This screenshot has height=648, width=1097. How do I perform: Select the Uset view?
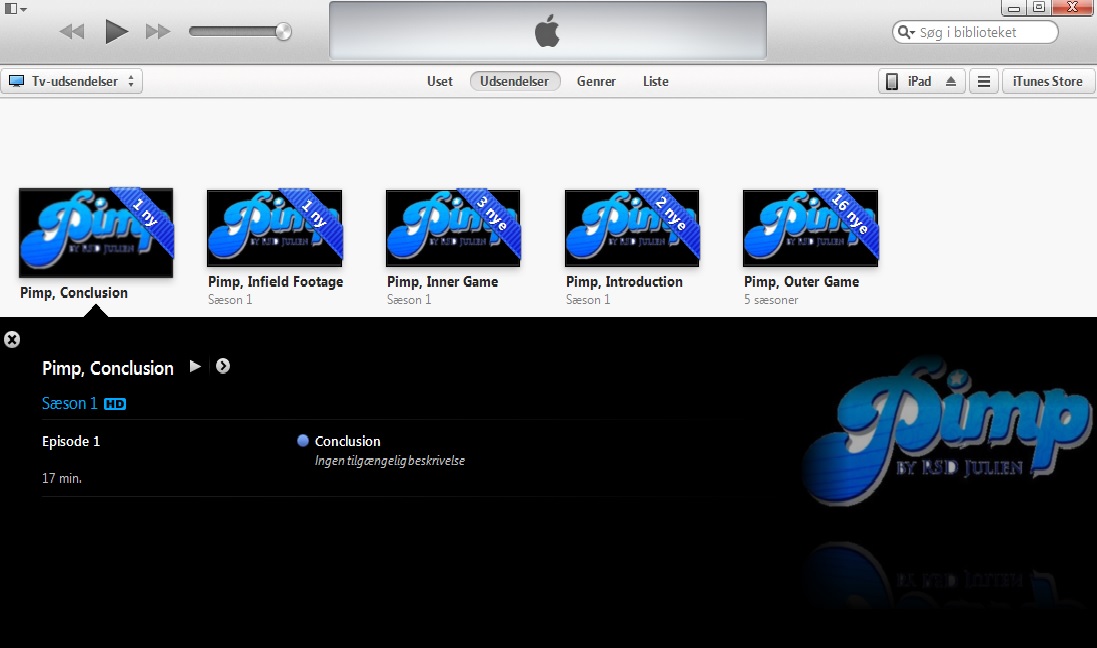[439, 81]
